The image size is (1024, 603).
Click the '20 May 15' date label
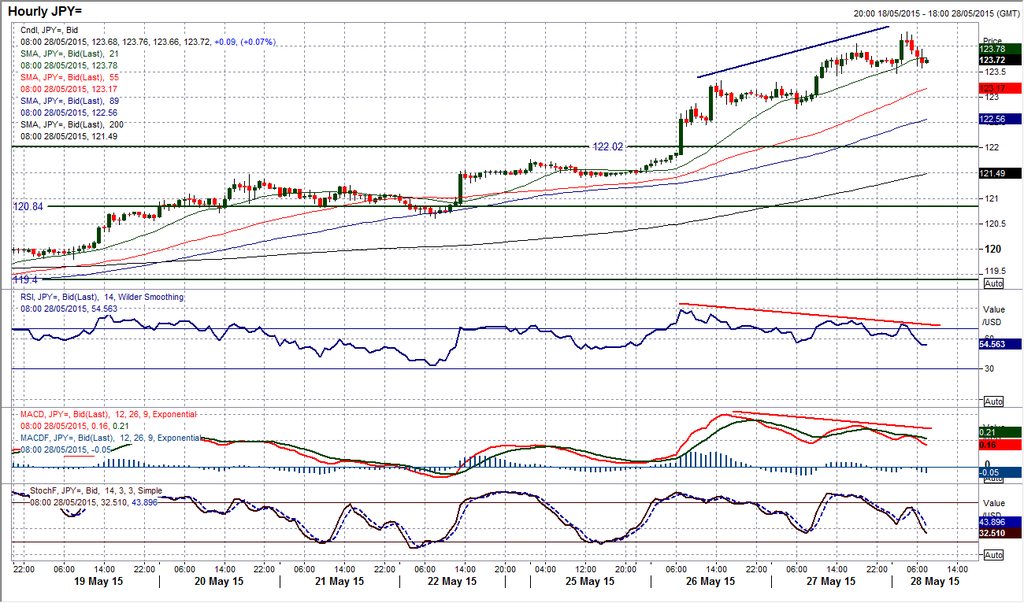[x=219, y=581]
